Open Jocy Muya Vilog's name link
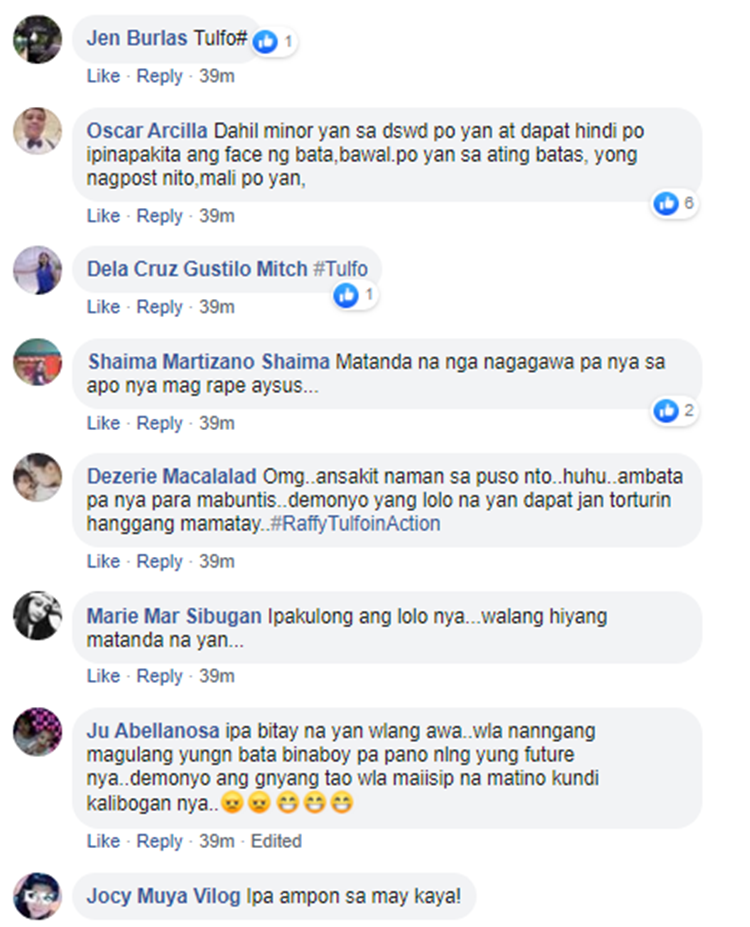This screenshot has height=927, width=750. click(x=164, y=896)
